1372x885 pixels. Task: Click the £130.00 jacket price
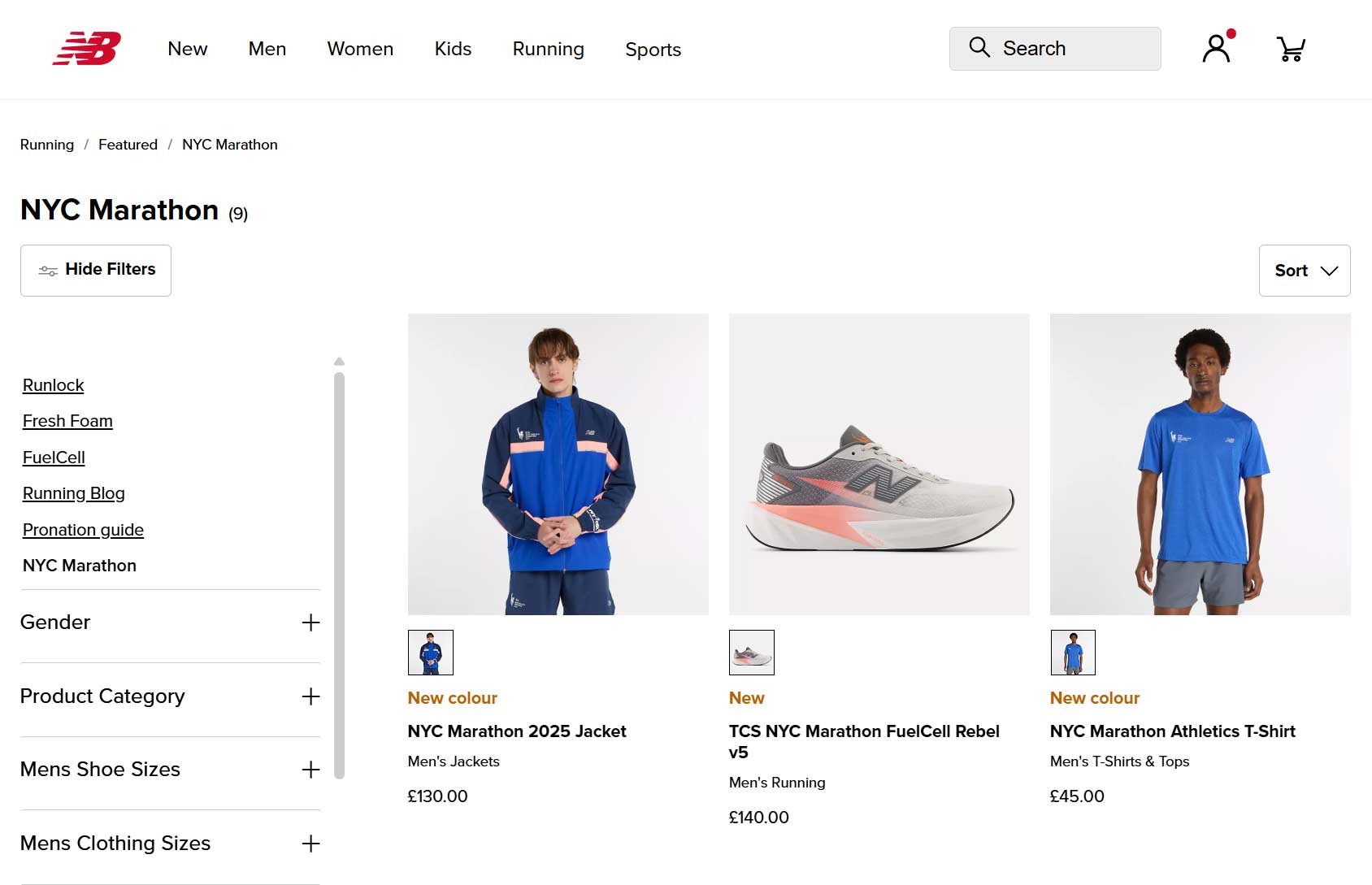pyautogui.click(x=438, y=796)
